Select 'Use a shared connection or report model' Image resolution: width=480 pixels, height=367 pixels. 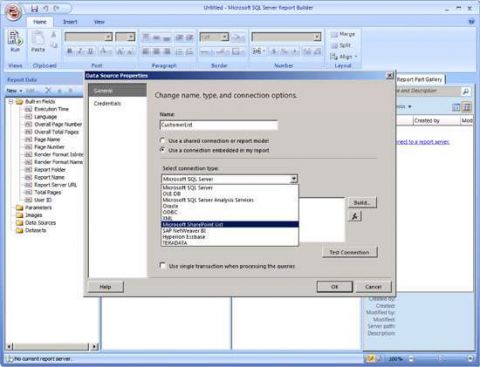[163, 141]
